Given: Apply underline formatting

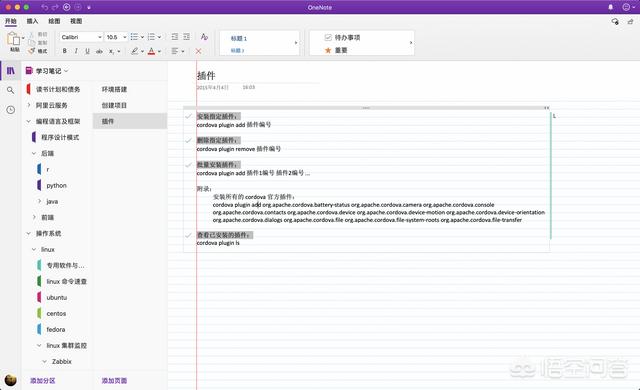Looking at the screenshot, I should (x=87, y=51).
